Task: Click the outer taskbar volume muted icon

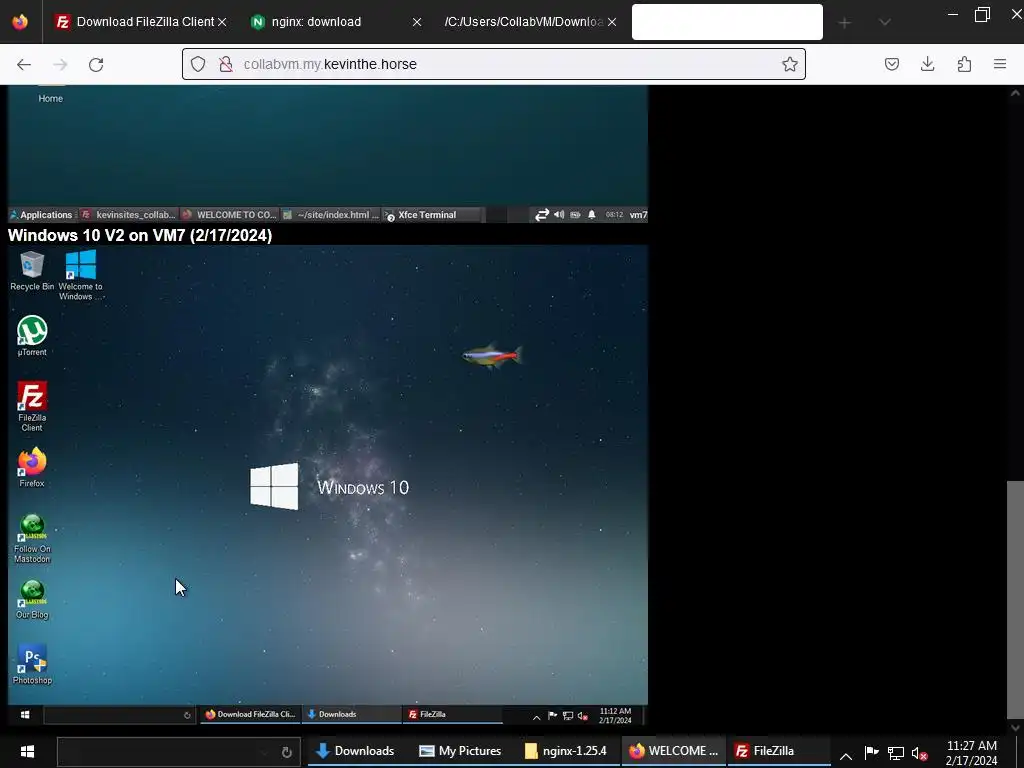Action: point(920,753)
